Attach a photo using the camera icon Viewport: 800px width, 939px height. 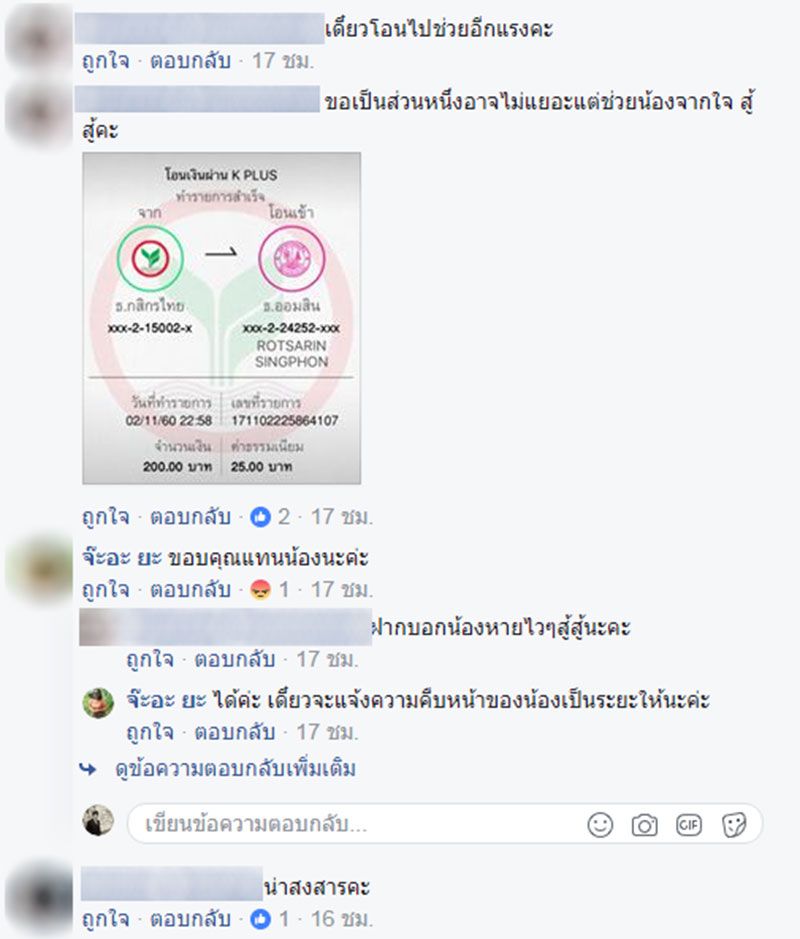click(x=644, y=825)
